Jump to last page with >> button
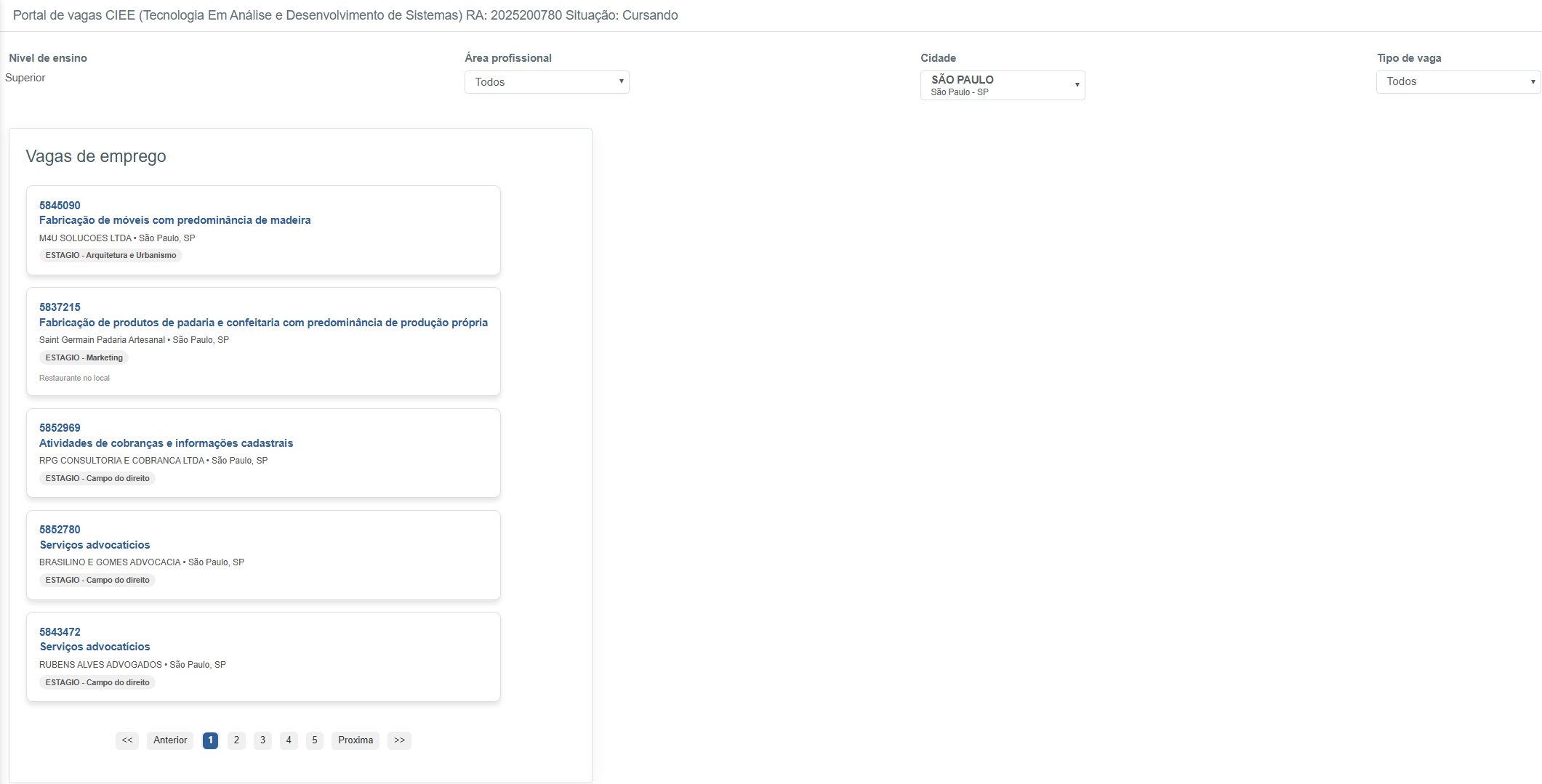This screenshot has height=784, width=1542. (399, 740)
